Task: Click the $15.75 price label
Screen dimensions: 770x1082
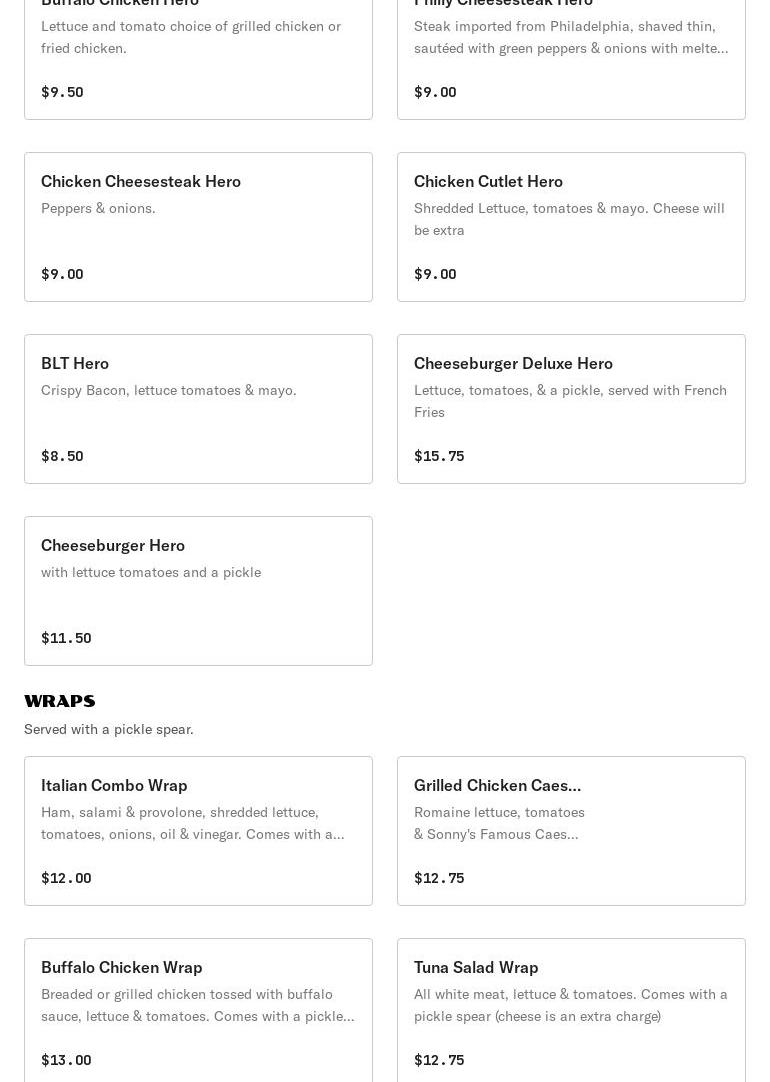Action: point(439,456)
